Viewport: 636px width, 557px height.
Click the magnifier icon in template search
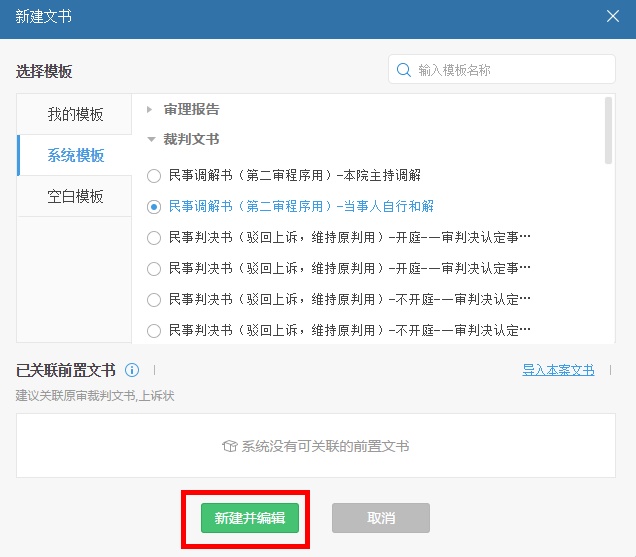[404, 70]
